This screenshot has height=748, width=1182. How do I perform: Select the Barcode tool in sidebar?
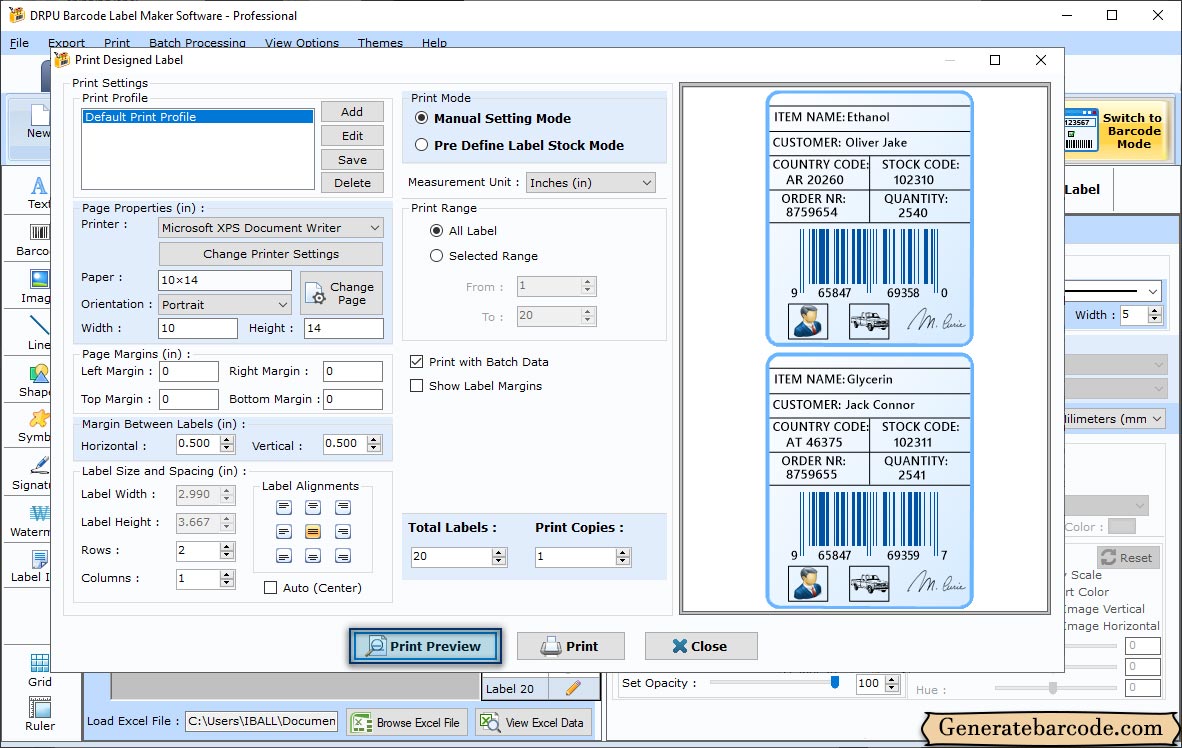click(x=34, y=240)
